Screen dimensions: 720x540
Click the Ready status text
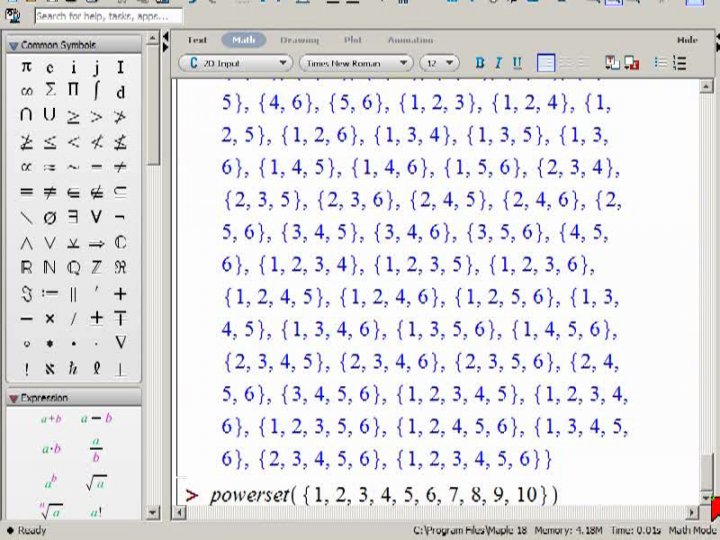pyautogui.click(x=32, y=530)
